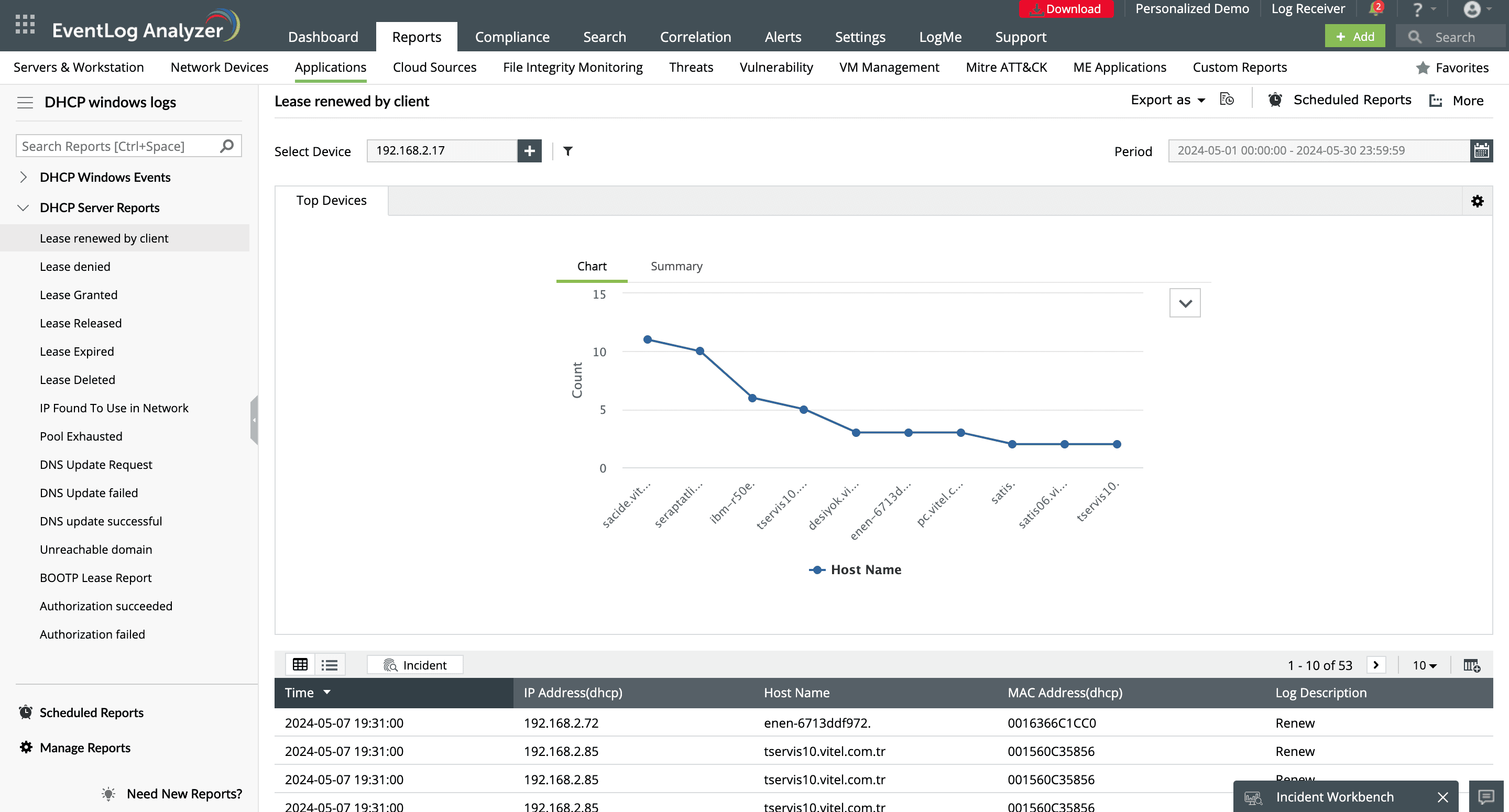
Task: Open the chart type dropdown arrow
Action: 1185,303
